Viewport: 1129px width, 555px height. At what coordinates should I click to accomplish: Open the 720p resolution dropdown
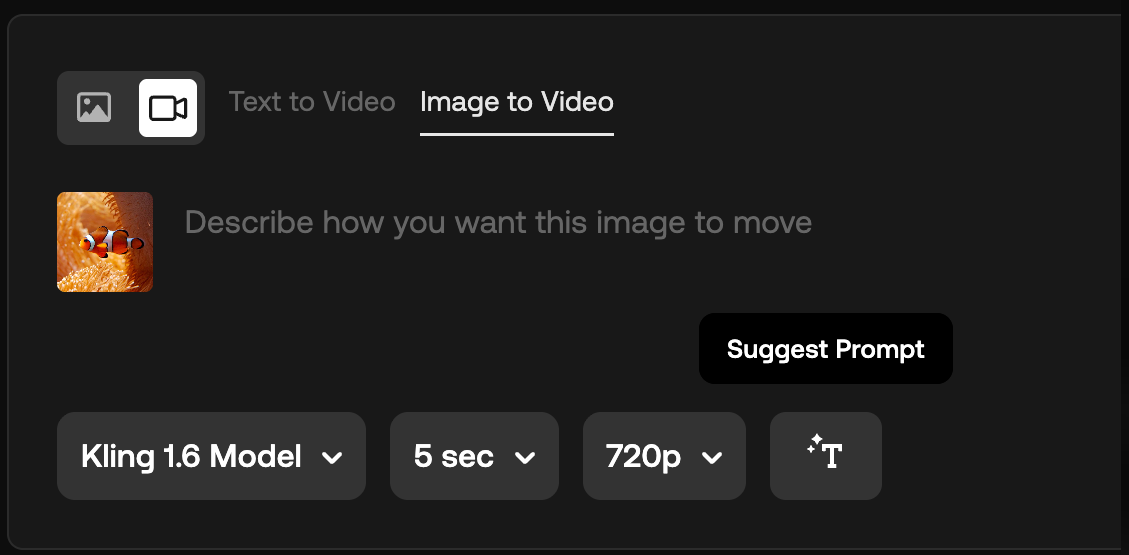pyautogui.click(x=663, y=456)
